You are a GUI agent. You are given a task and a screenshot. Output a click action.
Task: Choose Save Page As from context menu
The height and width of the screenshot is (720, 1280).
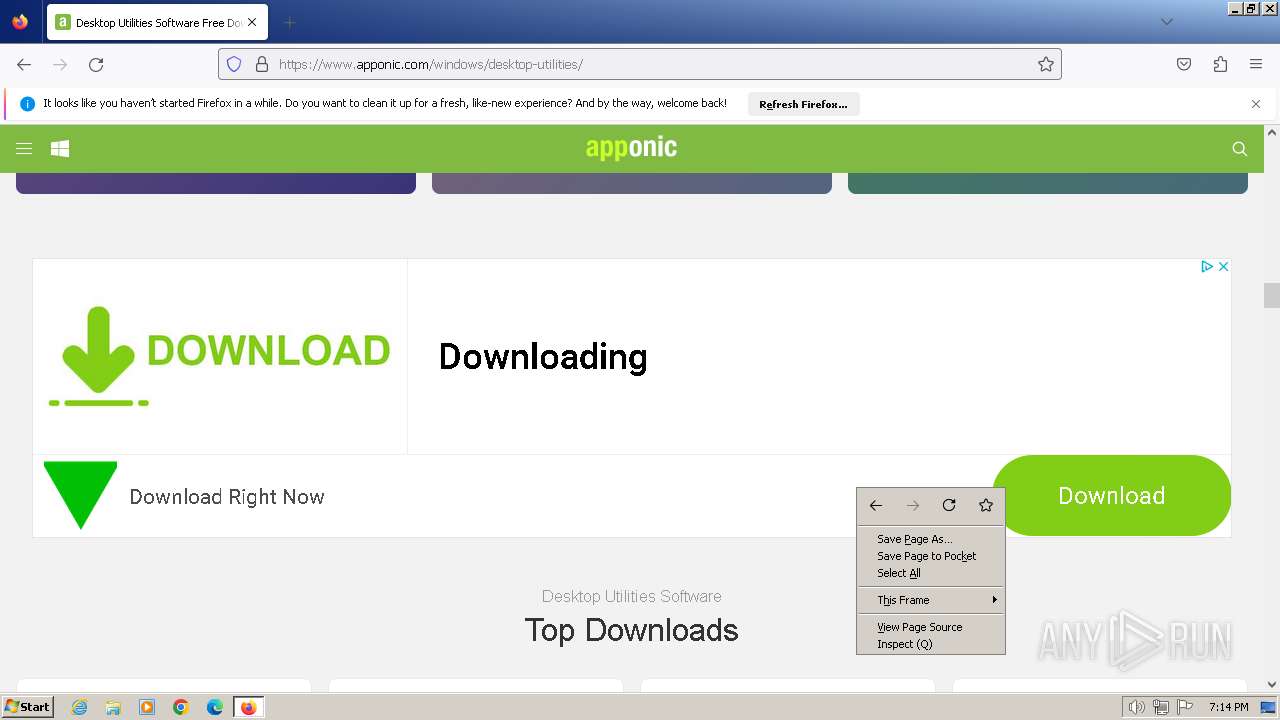tap(930, 539)
